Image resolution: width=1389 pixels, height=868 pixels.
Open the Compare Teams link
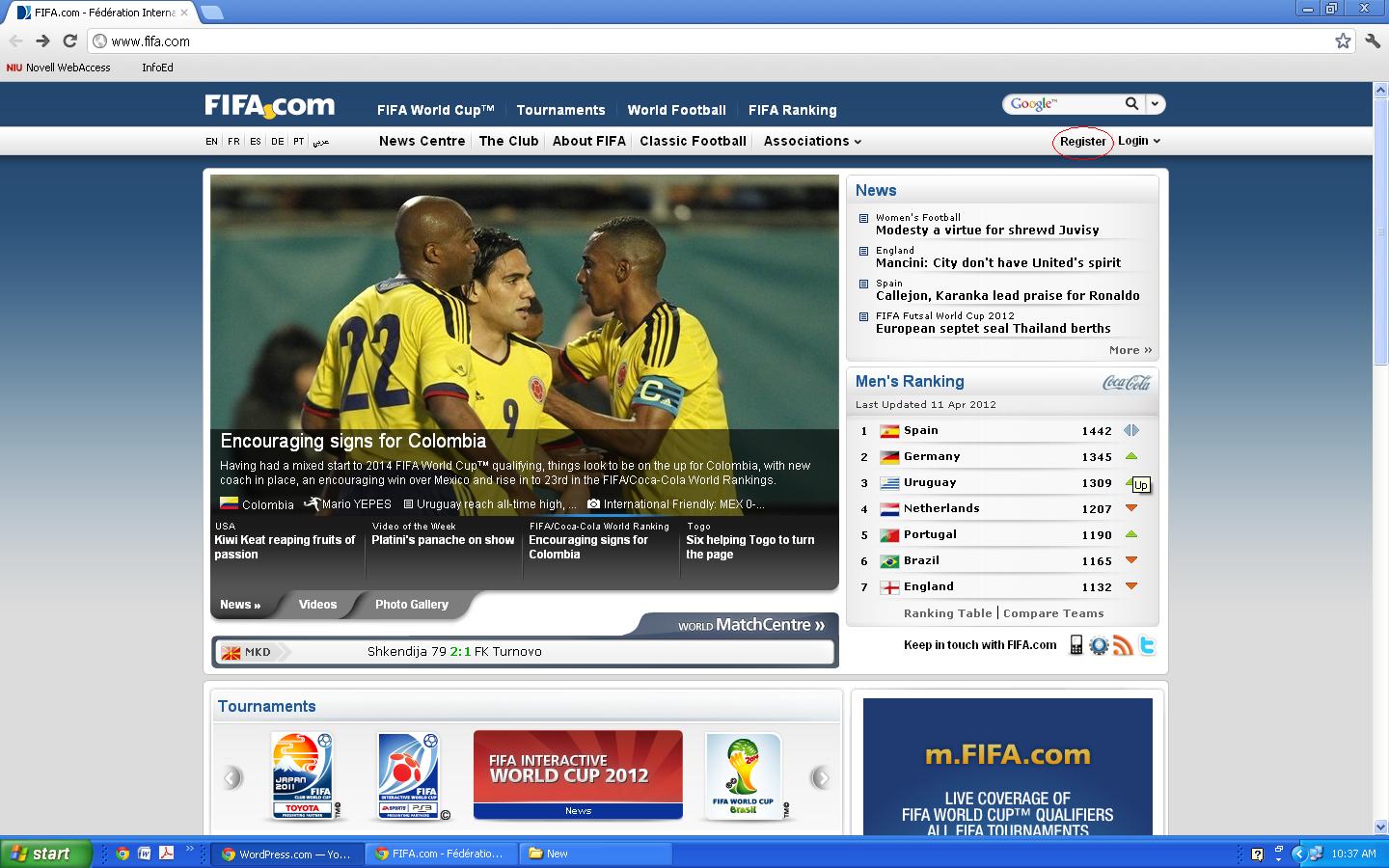coord(1053,613)
